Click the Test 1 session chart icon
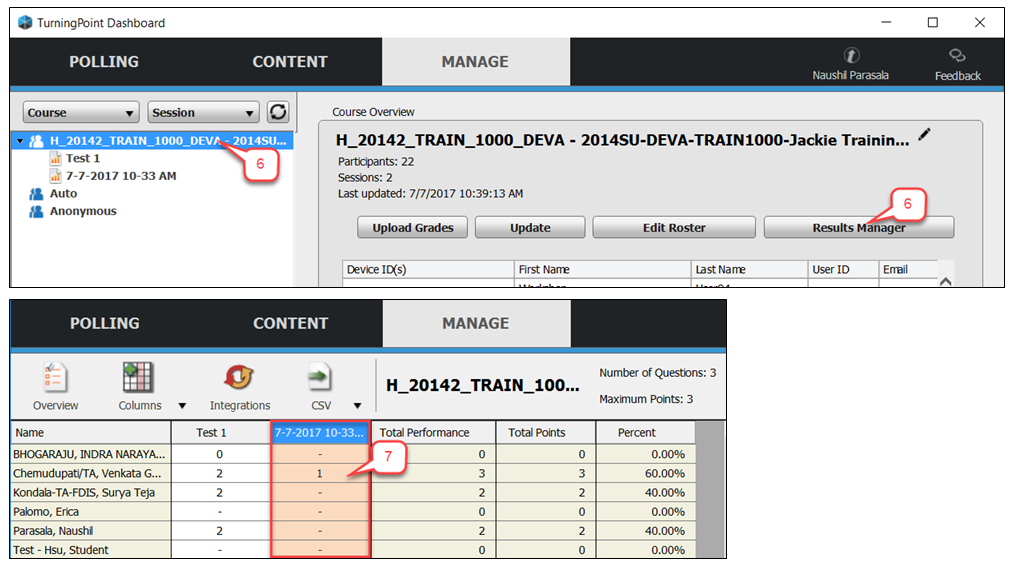This screenshot has width=1011, height=565. [x=55, y=159]
